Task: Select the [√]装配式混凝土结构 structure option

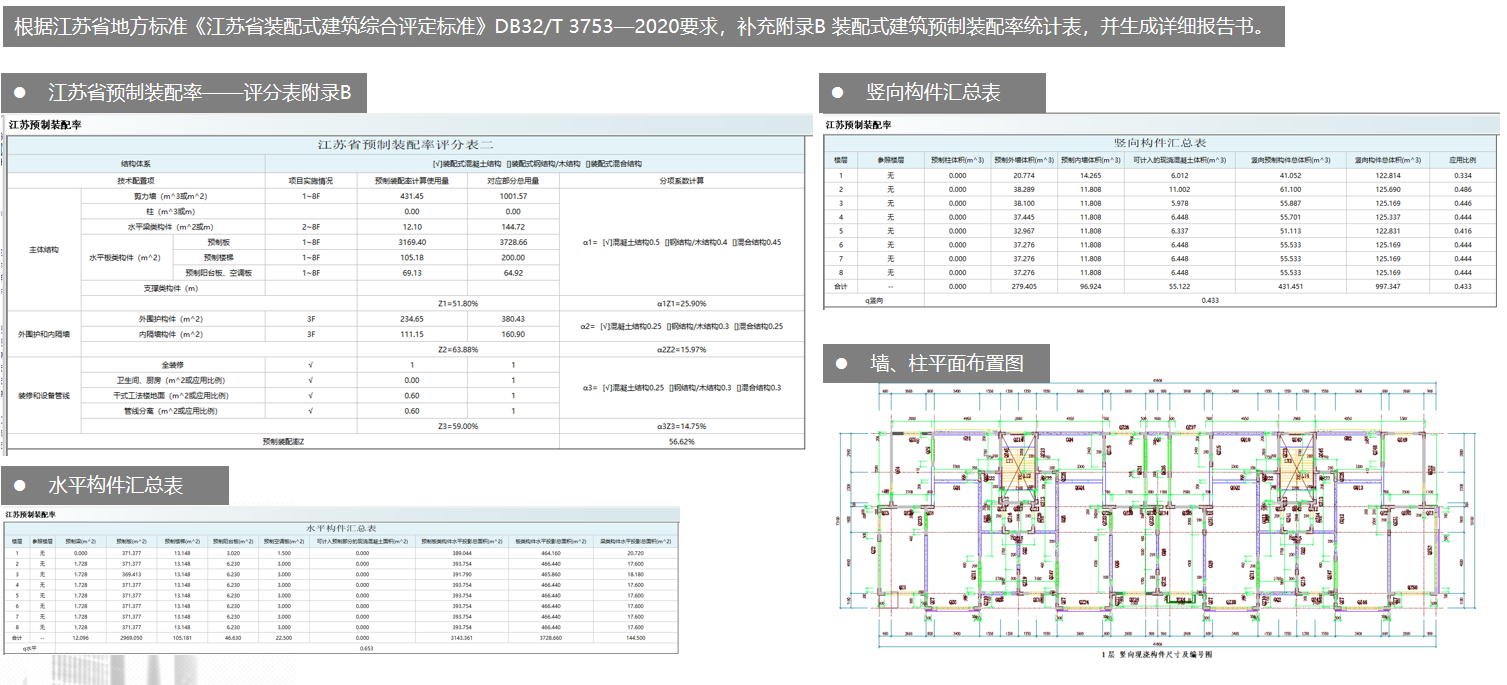Action: click(x=466, y=163)
